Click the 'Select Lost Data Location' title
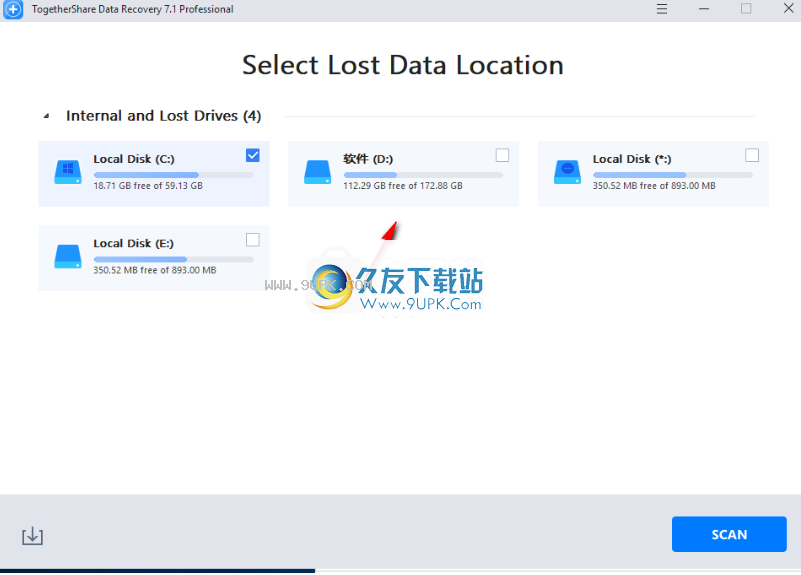The height and width of the screenshot is (575, 801). tap(403, 65)
